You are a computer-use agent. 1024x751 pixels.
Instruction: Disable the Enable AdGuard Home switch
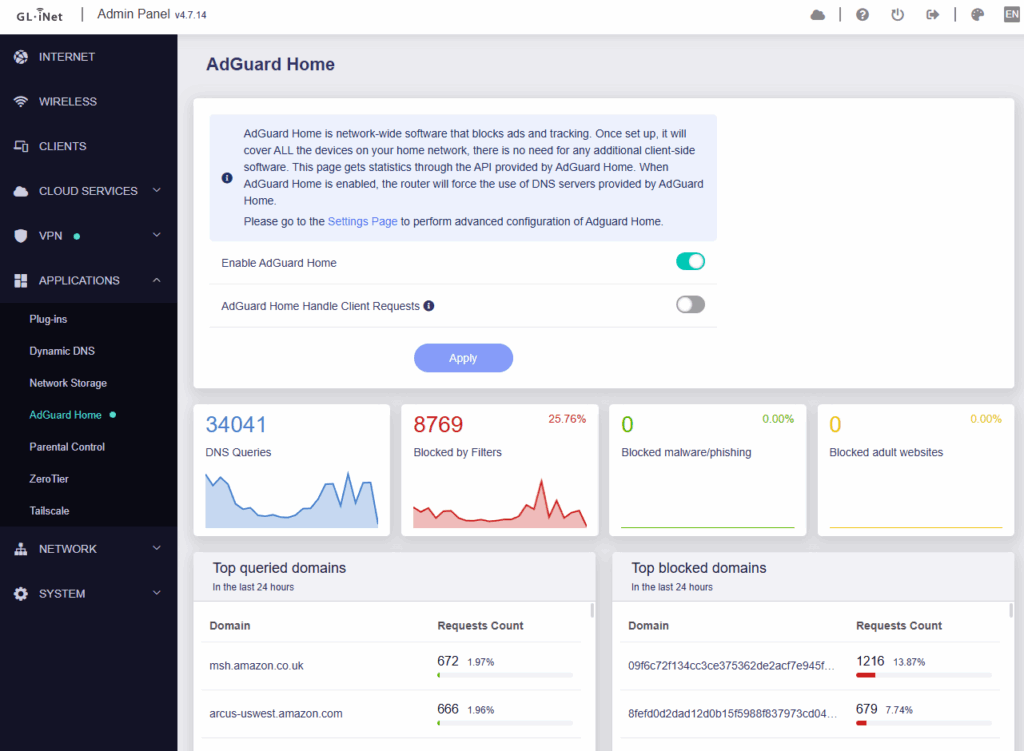click(x=690, y=262)
